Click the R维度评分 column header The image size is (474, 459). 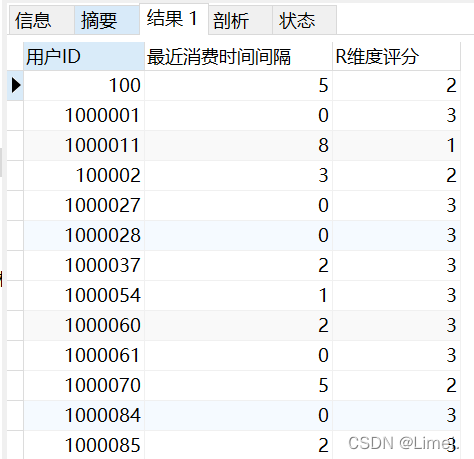[x=396, y=56]
